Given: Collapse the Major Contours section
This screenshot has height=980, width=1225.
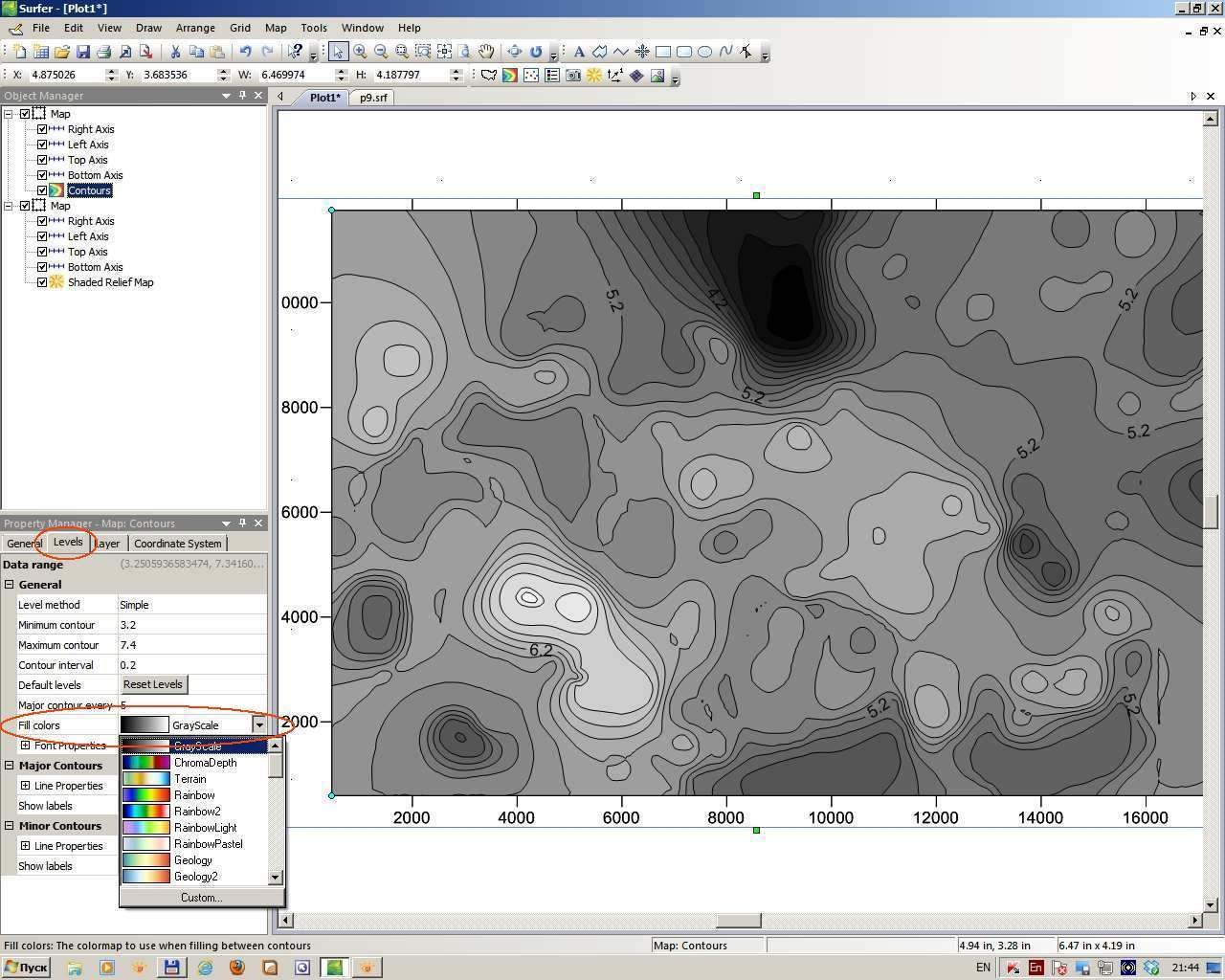Looking at the screenshot, I should (9, 766).
